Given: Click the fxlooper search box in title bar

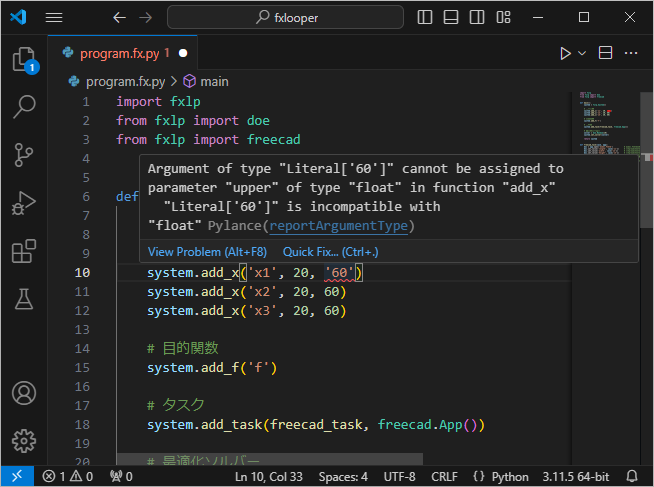Looking at the screenshot, I should pyautogui.click(x=285, y=17).
